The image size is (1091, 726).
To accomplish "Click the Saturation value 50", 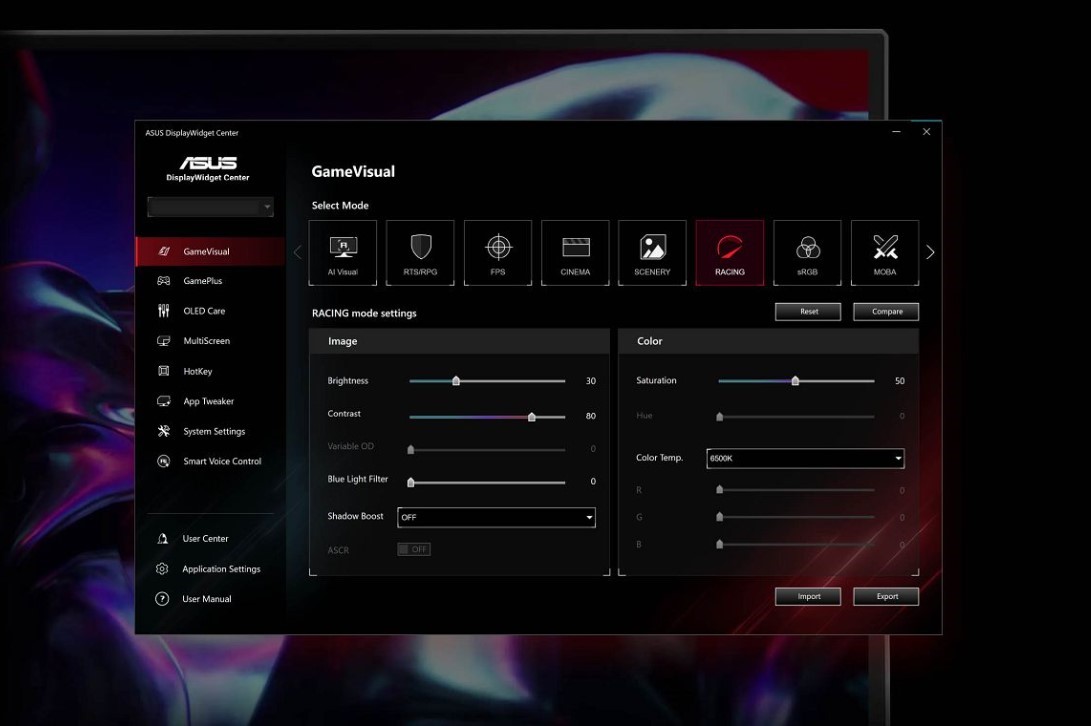I will (900, 381).
